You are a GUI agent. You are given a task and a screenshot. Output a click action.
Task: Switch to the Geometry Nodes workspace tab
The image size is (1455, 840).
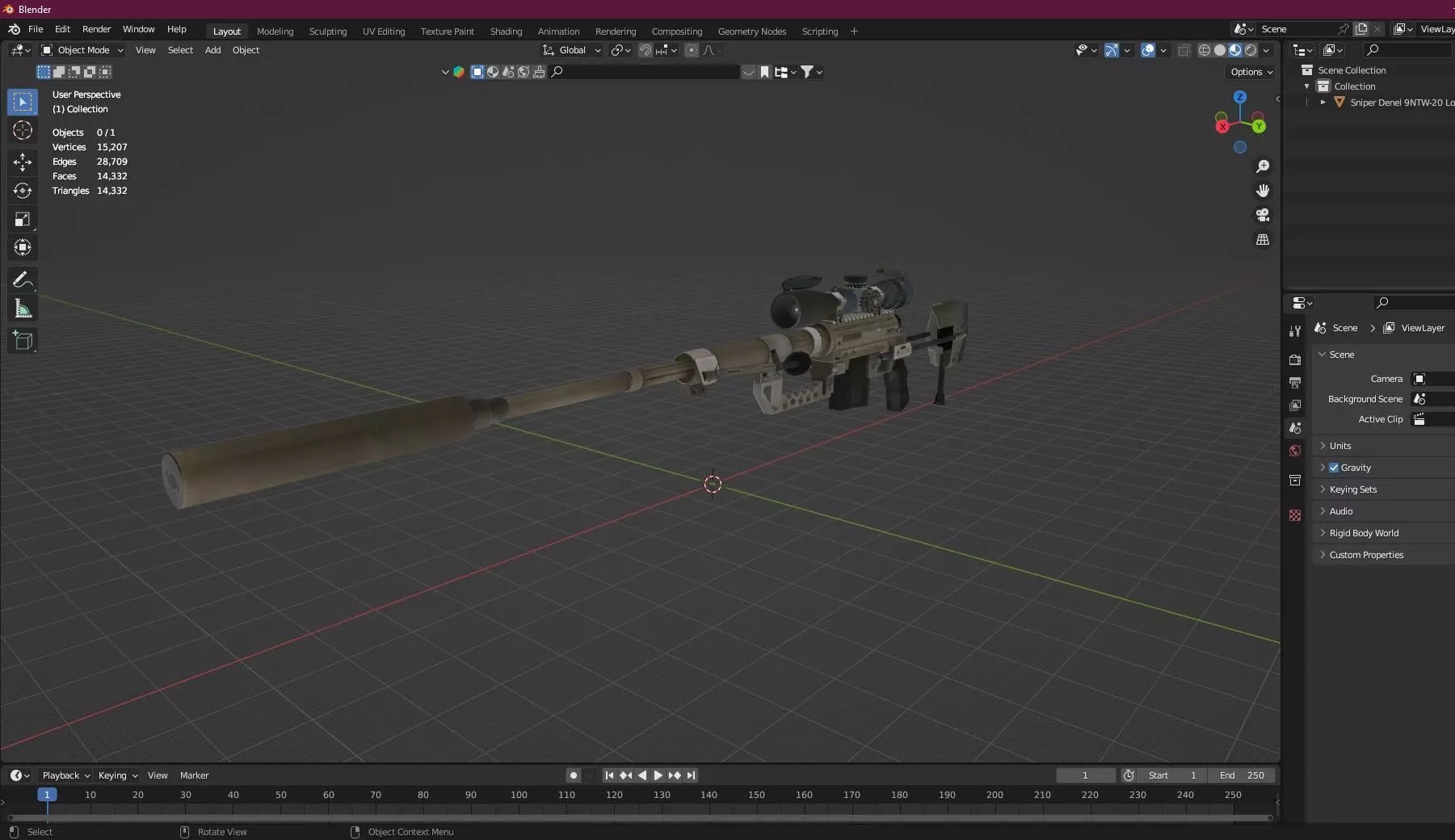tap(751, 31)
